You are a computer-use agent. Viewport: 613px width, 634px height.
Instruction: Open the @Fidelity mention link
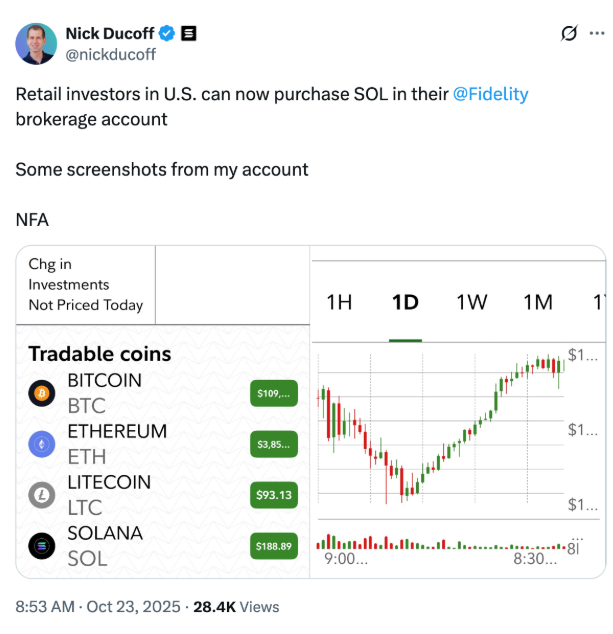point(491,94)
